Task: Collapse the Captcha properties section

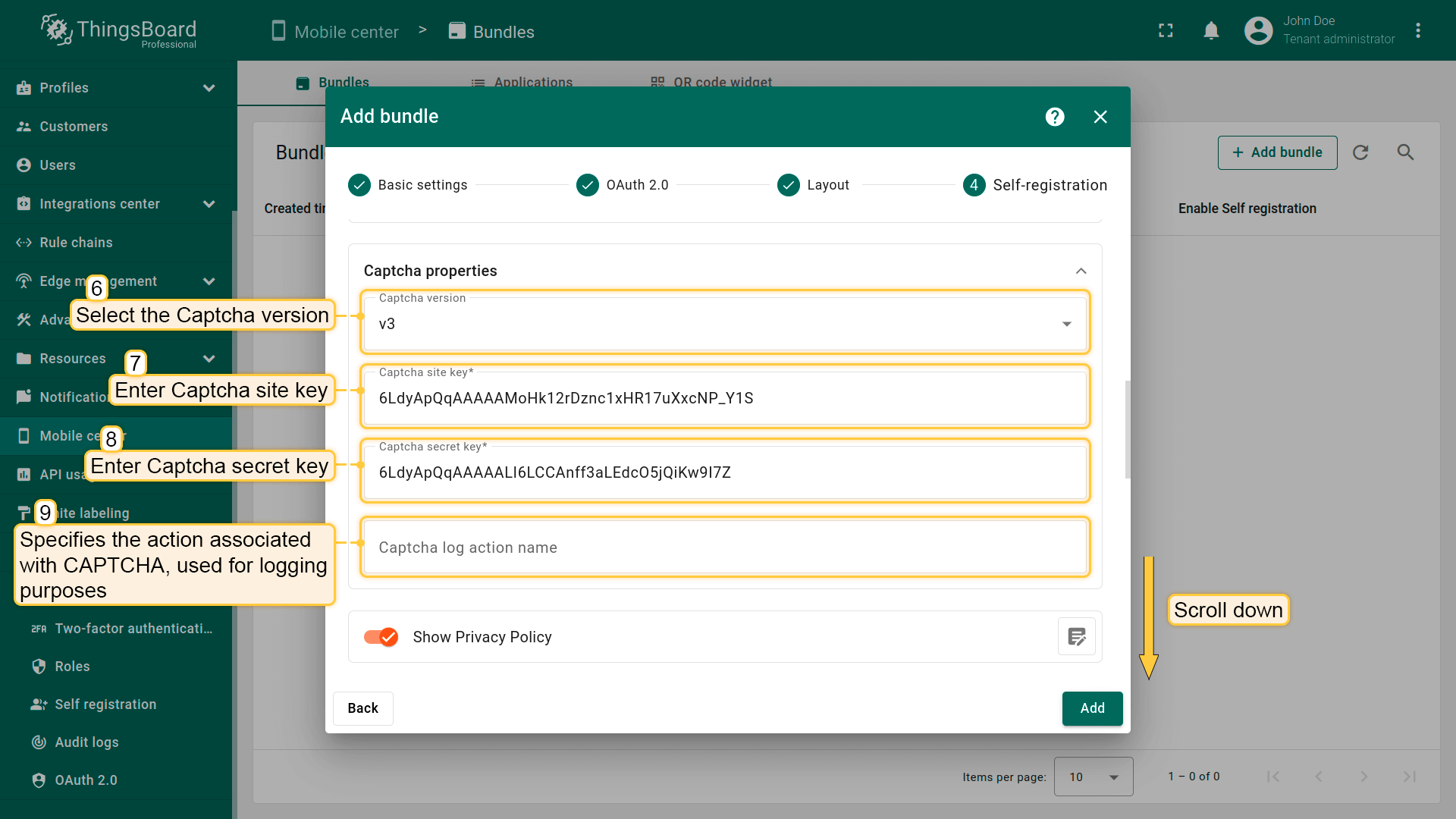Action: (1081, 271)
